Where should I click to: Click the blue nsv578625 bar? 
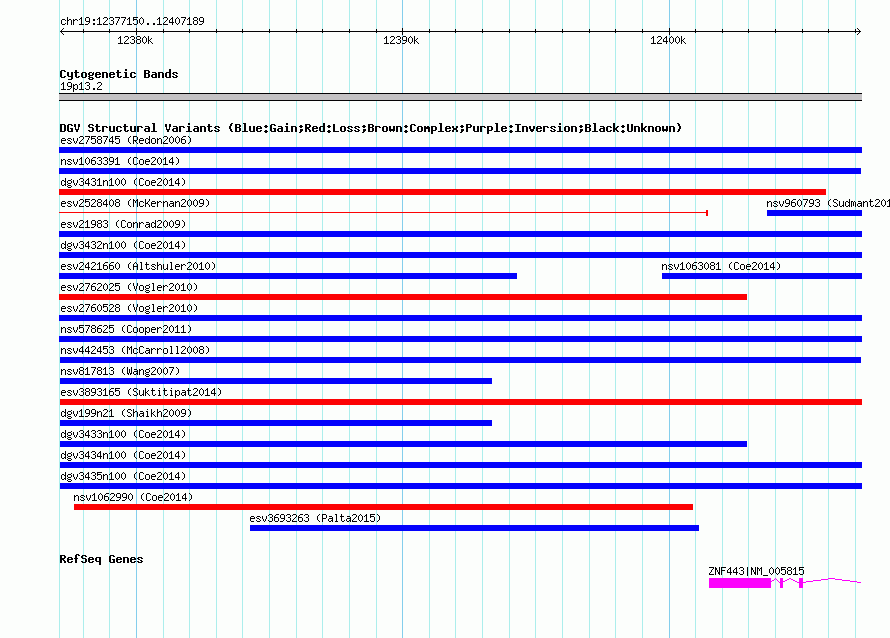460,339
